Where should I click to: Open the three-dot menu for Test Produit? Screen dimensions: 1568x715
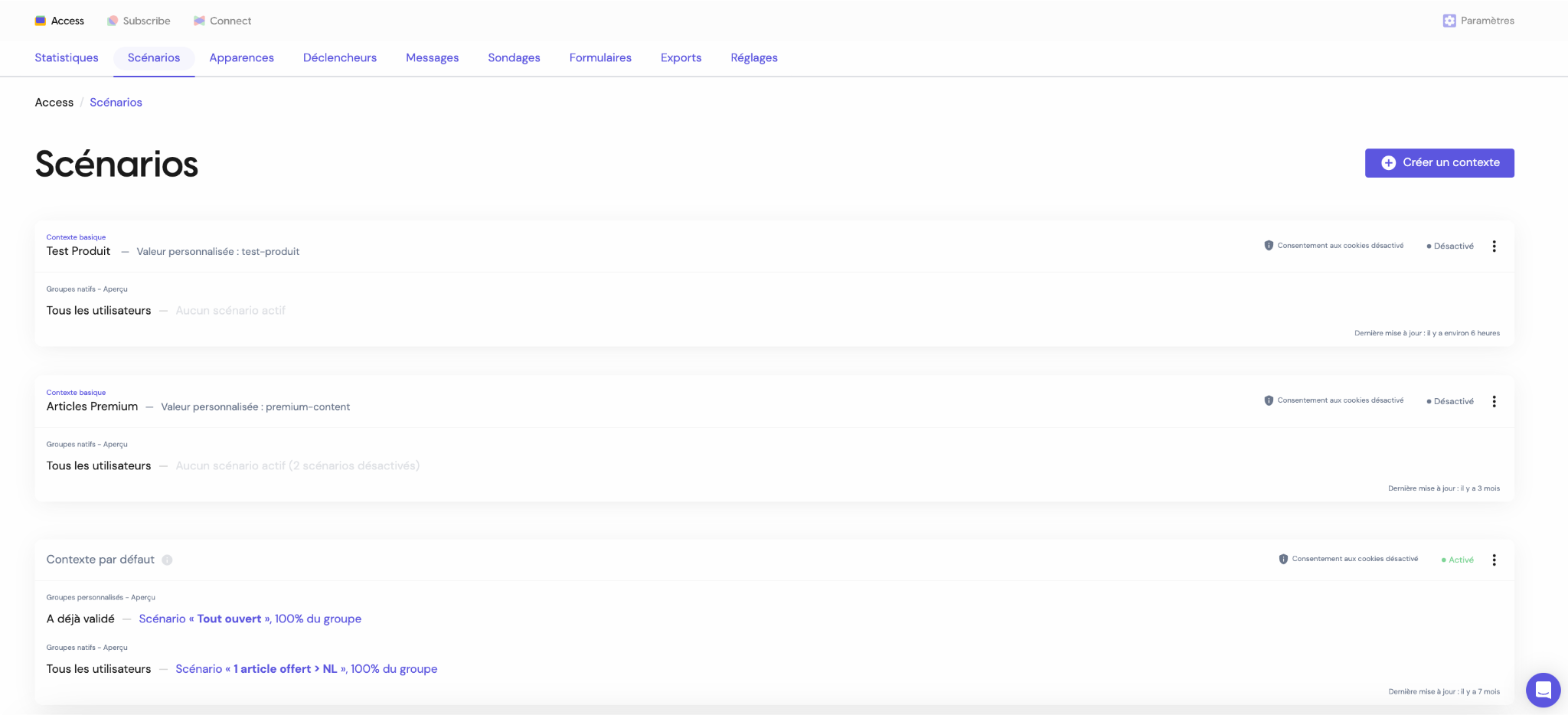pyautogui.click(x=1494, y=246)
